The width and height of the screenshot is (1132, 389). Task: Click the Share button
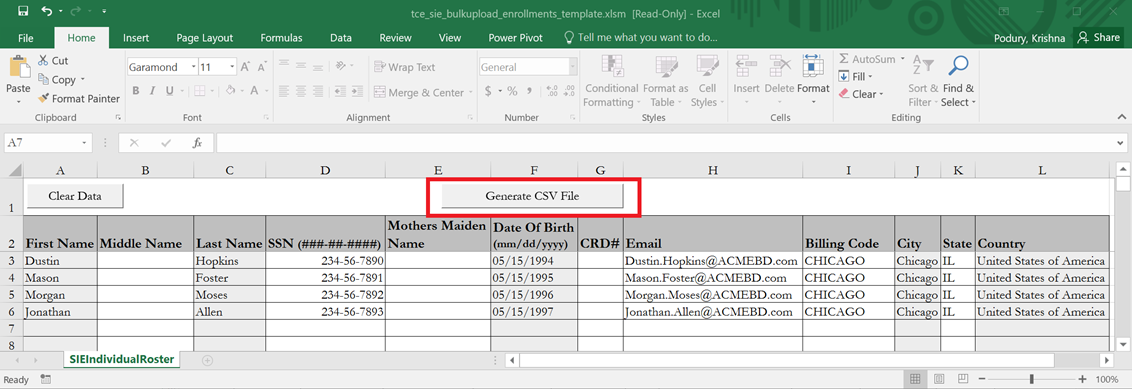click(x=1099, y=38)
